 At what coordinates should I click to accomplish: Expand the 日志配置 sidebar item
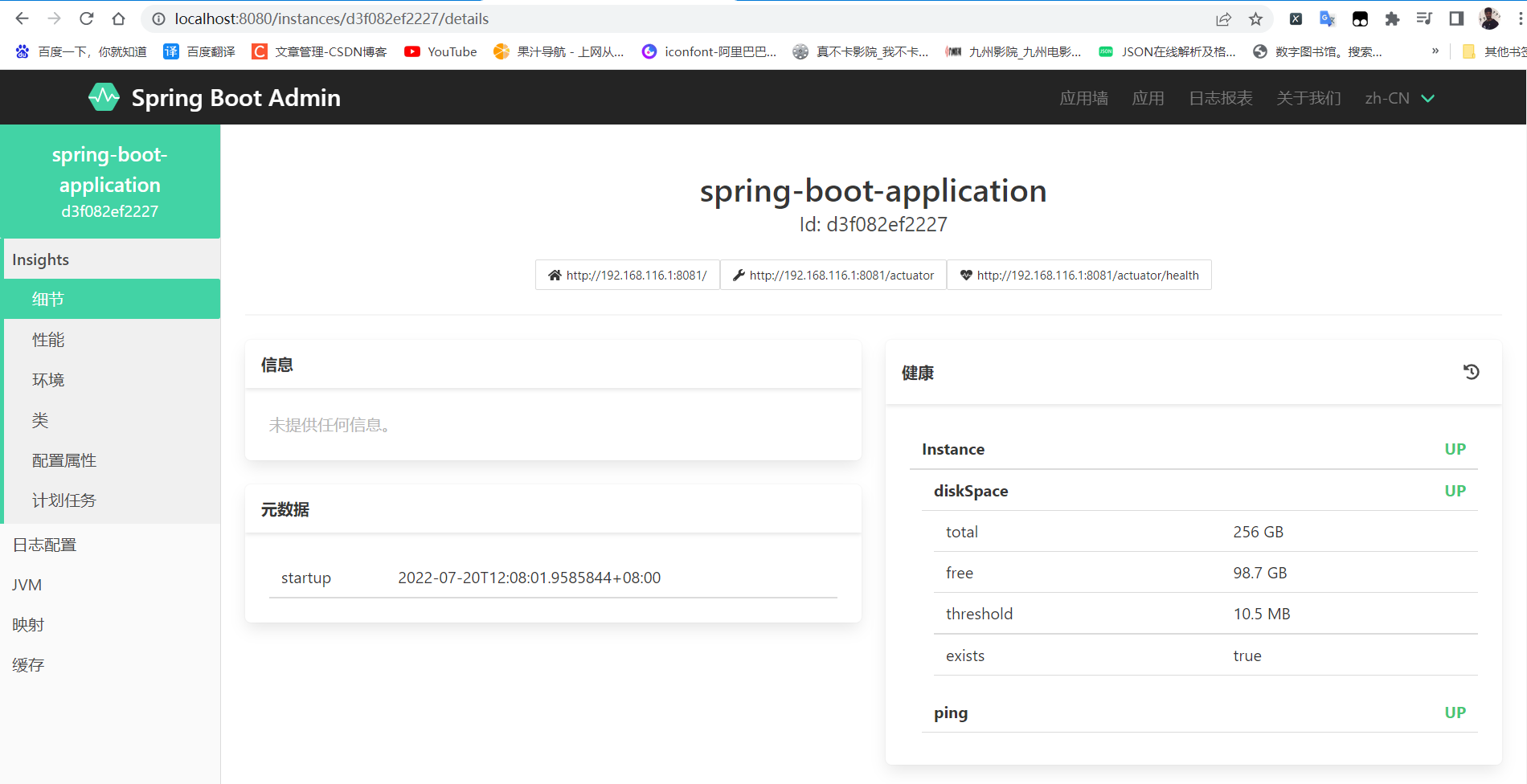pos(110,545)
